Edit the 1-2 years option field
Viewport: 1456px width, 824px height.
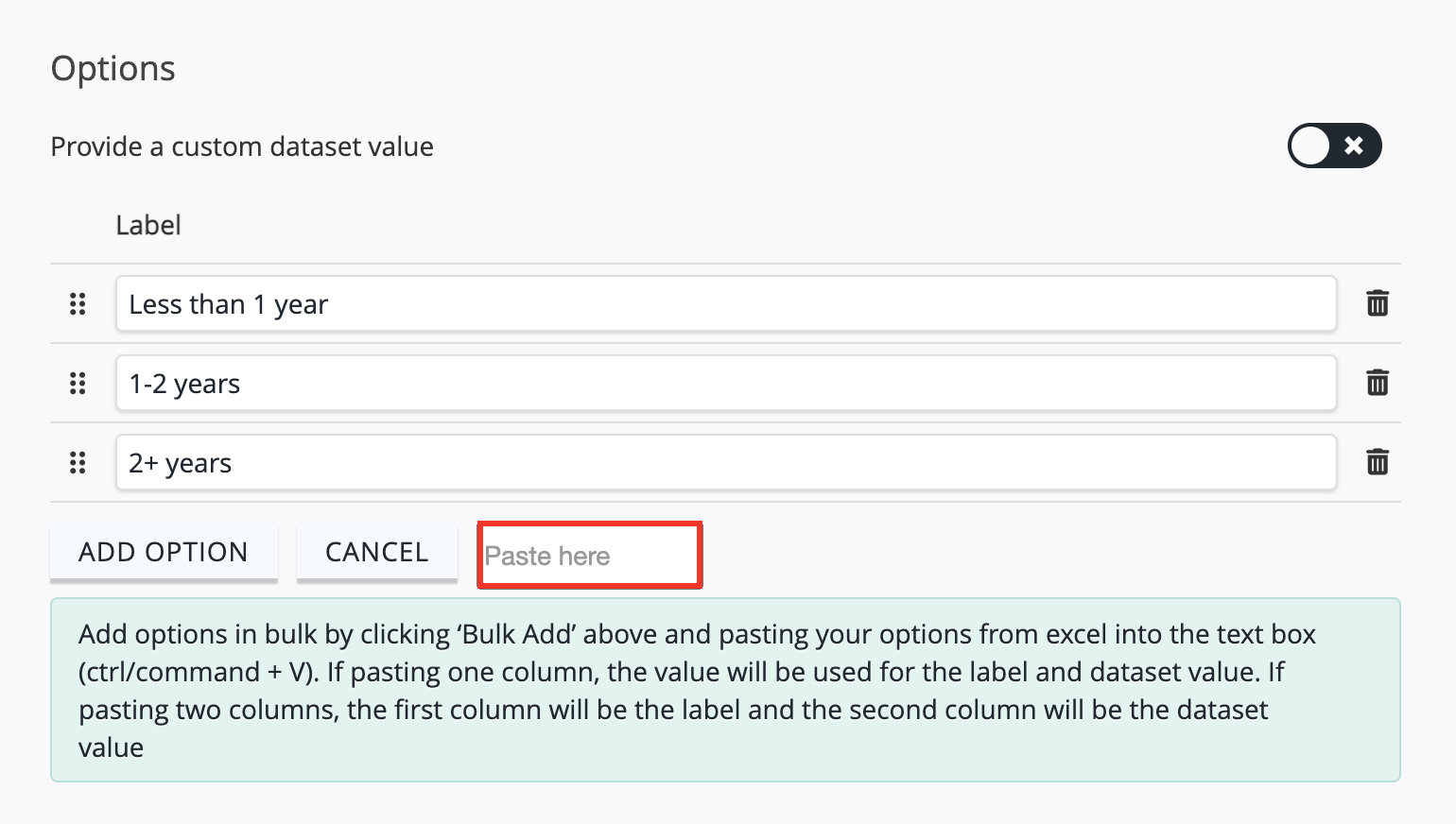726,383
